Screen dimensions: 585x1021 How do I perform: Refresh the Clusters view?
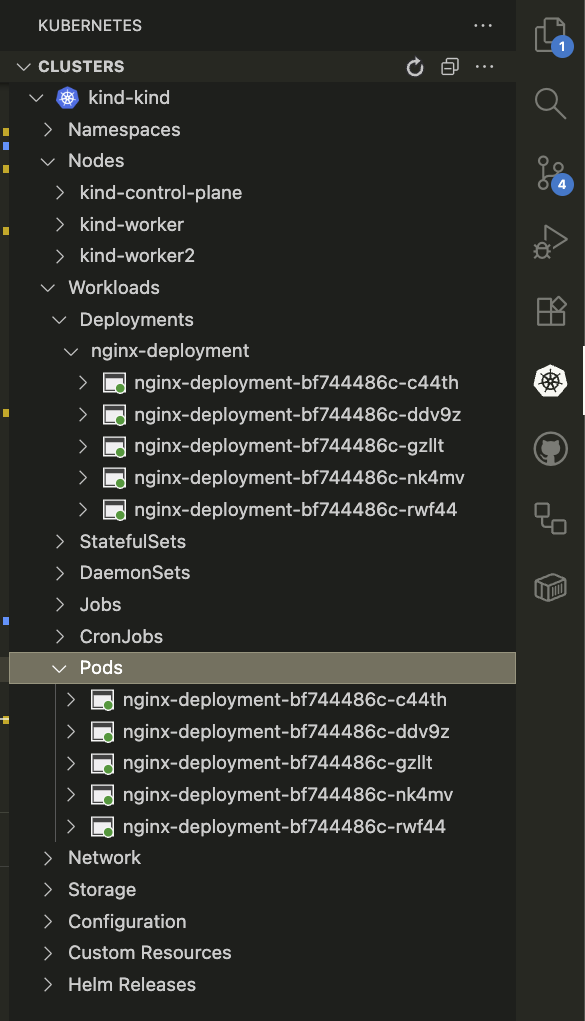415,66
